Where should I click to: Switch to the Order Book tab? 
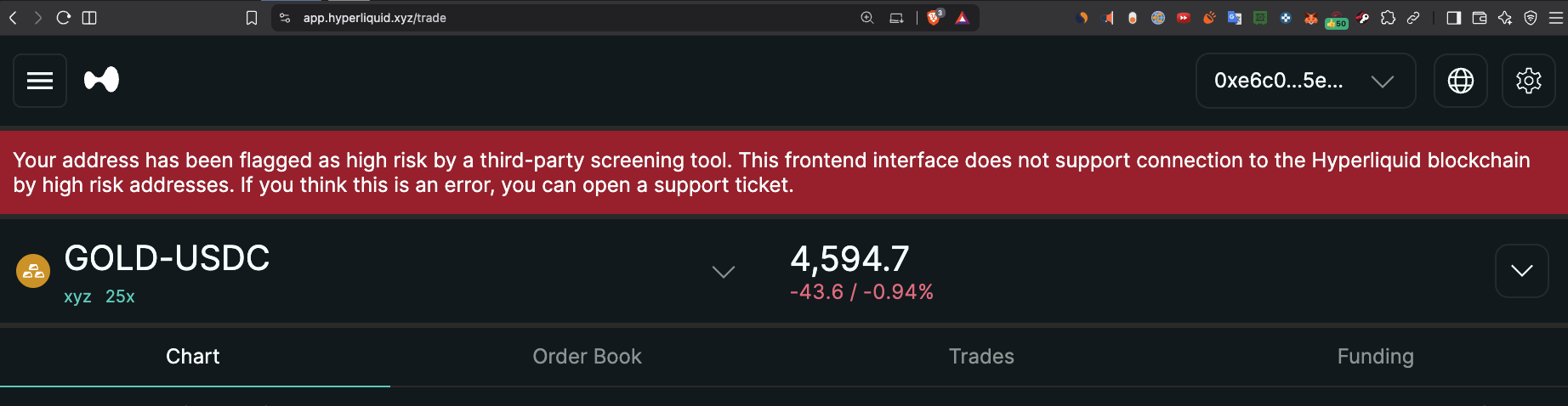pyautogui.click(x=587, y=357)
